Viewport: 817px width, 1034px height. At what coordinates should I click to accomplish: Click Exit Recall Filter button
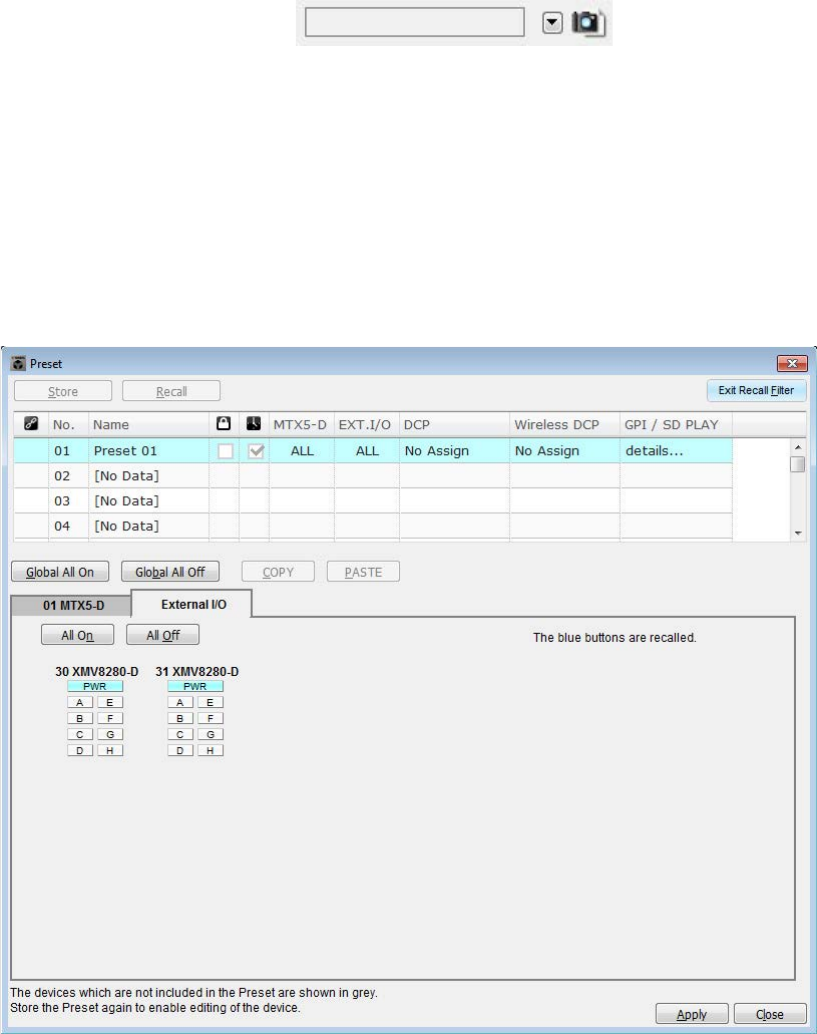756,390
